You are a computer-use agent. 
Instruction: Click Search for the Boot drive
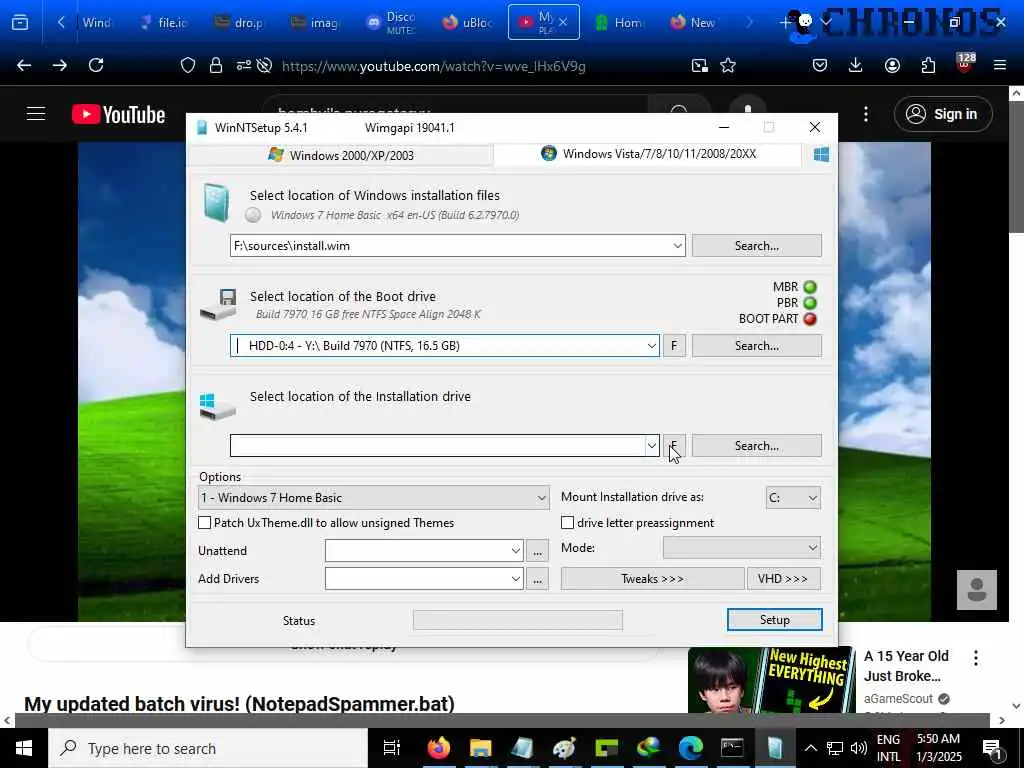click(756, 345)
